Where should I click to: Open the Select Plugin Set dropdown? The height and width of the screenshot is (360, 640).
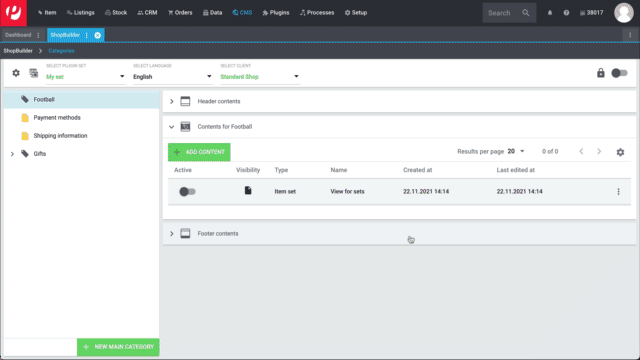pos(85,77)
